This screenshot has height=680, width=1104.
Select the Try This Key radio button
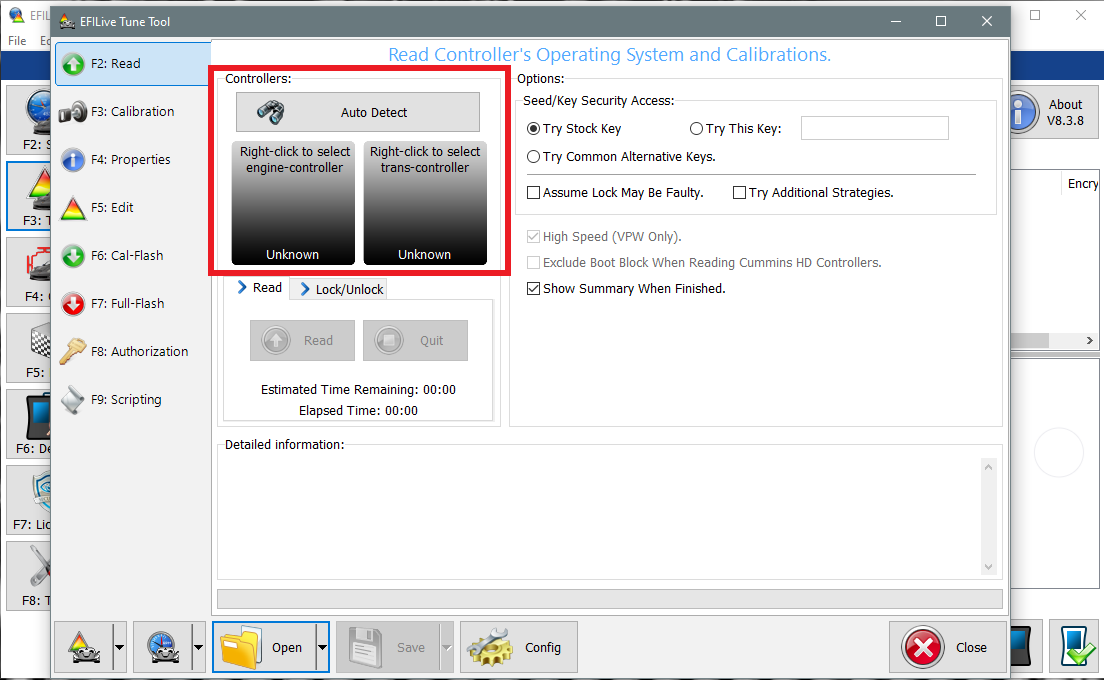pos(695,128)
